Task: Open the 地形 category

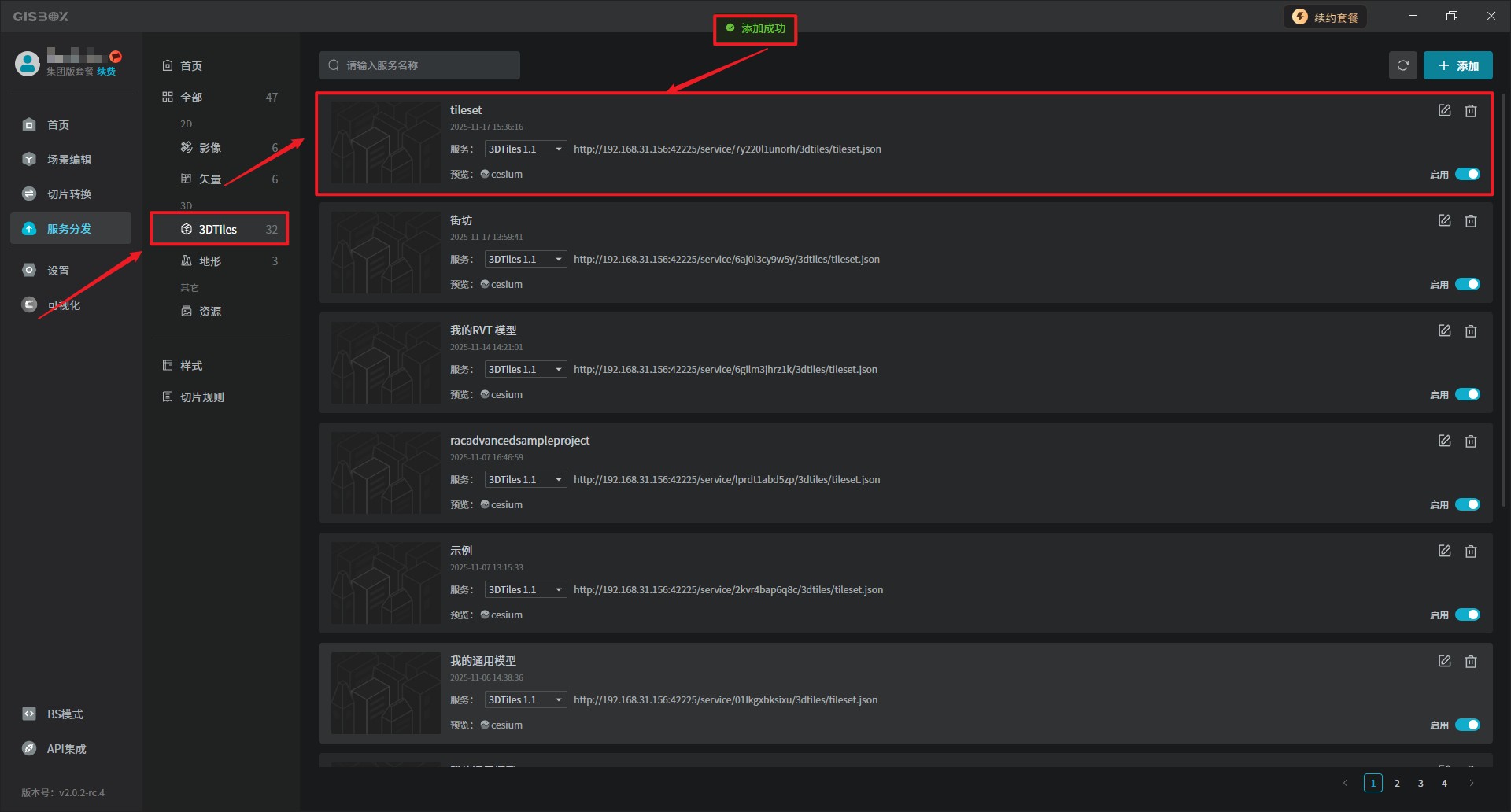Action: (210, 261)
